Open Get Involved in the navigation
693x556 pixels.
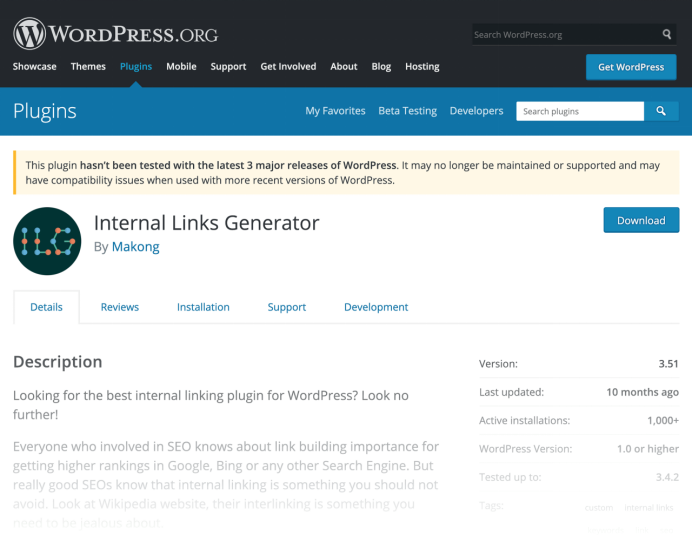(x=288, y=67)
